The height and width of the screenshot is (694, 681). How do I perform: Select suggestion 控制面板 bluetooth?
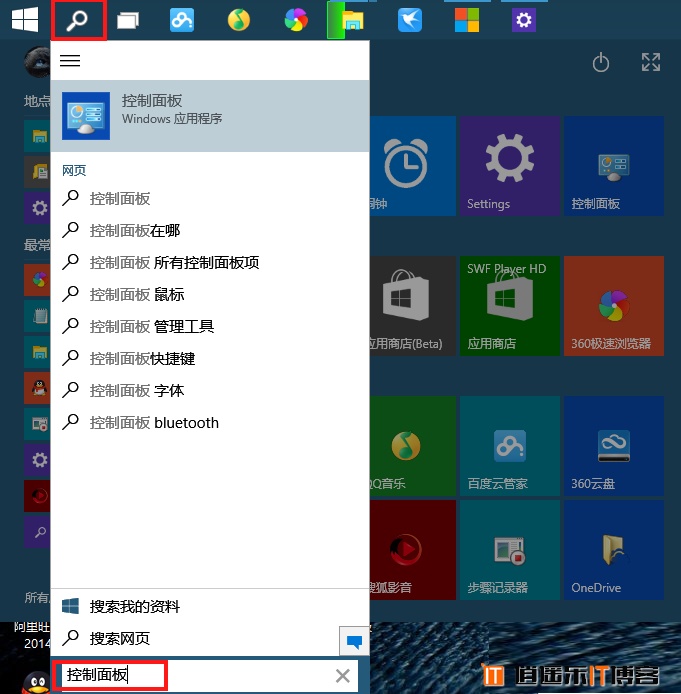point(210,423)
